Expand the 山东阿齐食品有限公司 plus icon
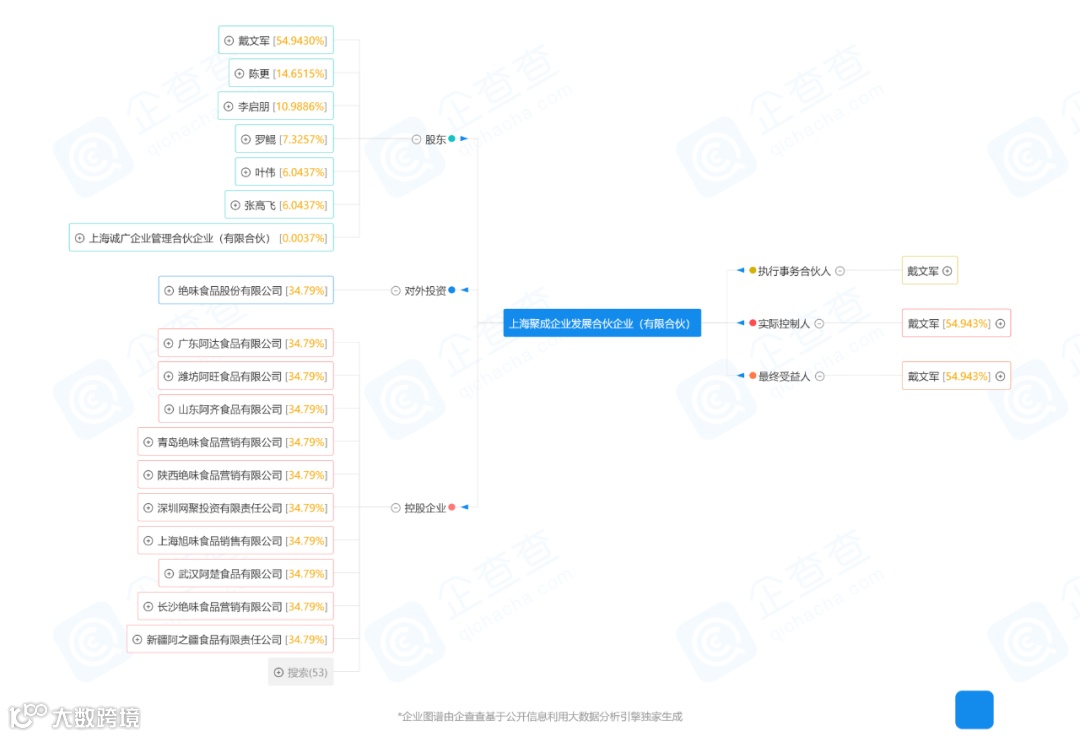This screenshot has height=737, width=1080. click(x=169, y=409)
